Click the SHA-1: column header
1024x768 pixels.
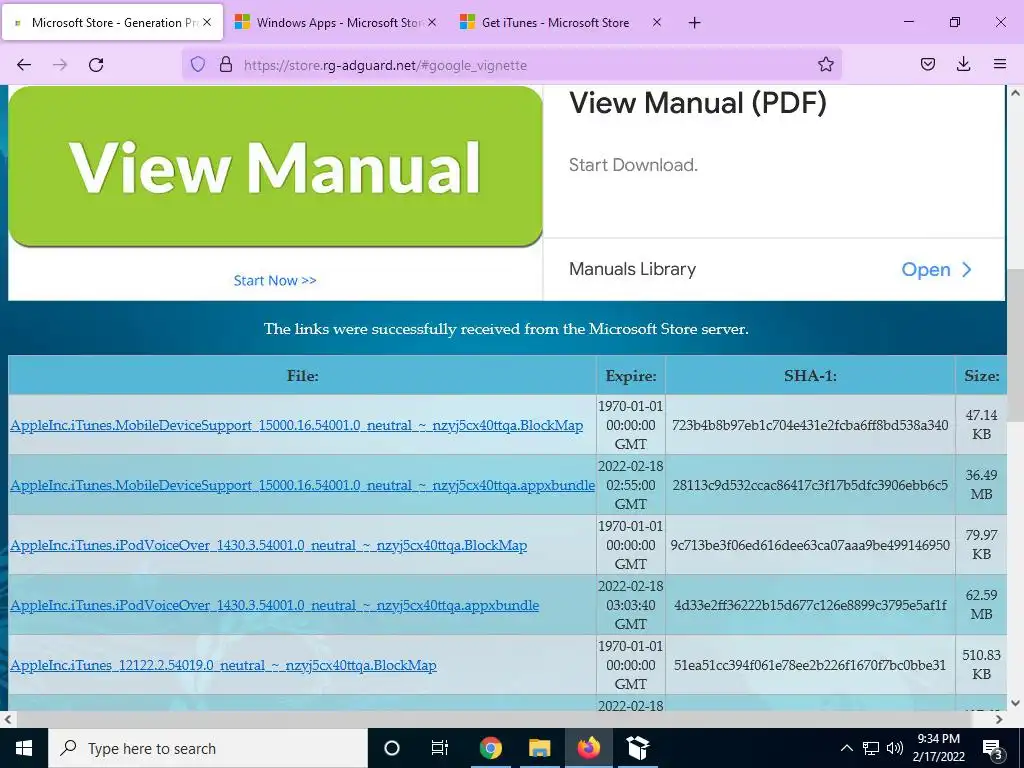click(x=810, y=376)
